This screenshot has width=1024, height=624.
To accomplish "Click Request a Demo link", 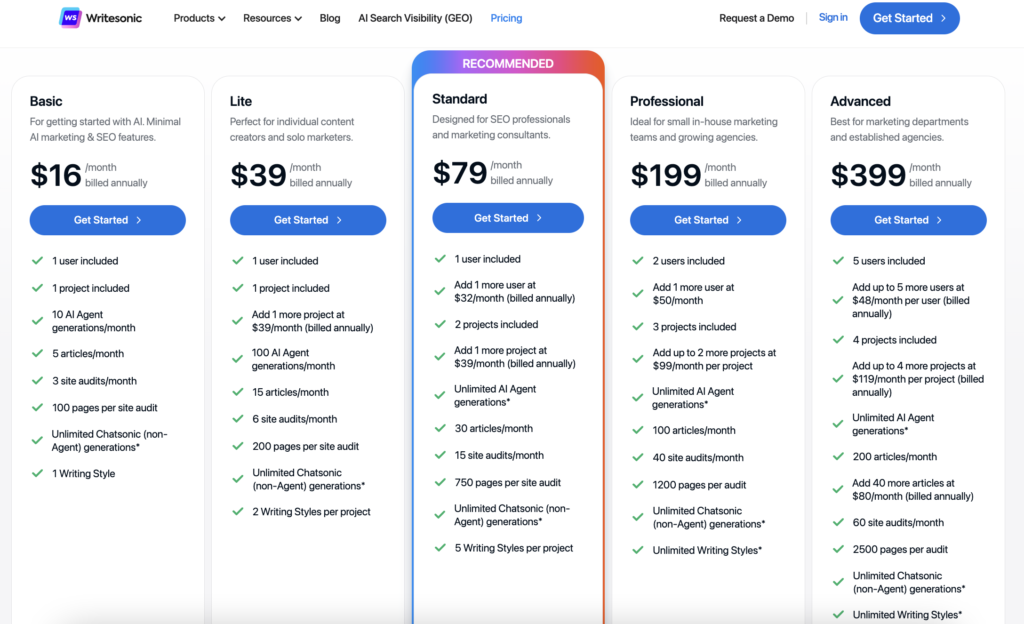I will (756, 18).
